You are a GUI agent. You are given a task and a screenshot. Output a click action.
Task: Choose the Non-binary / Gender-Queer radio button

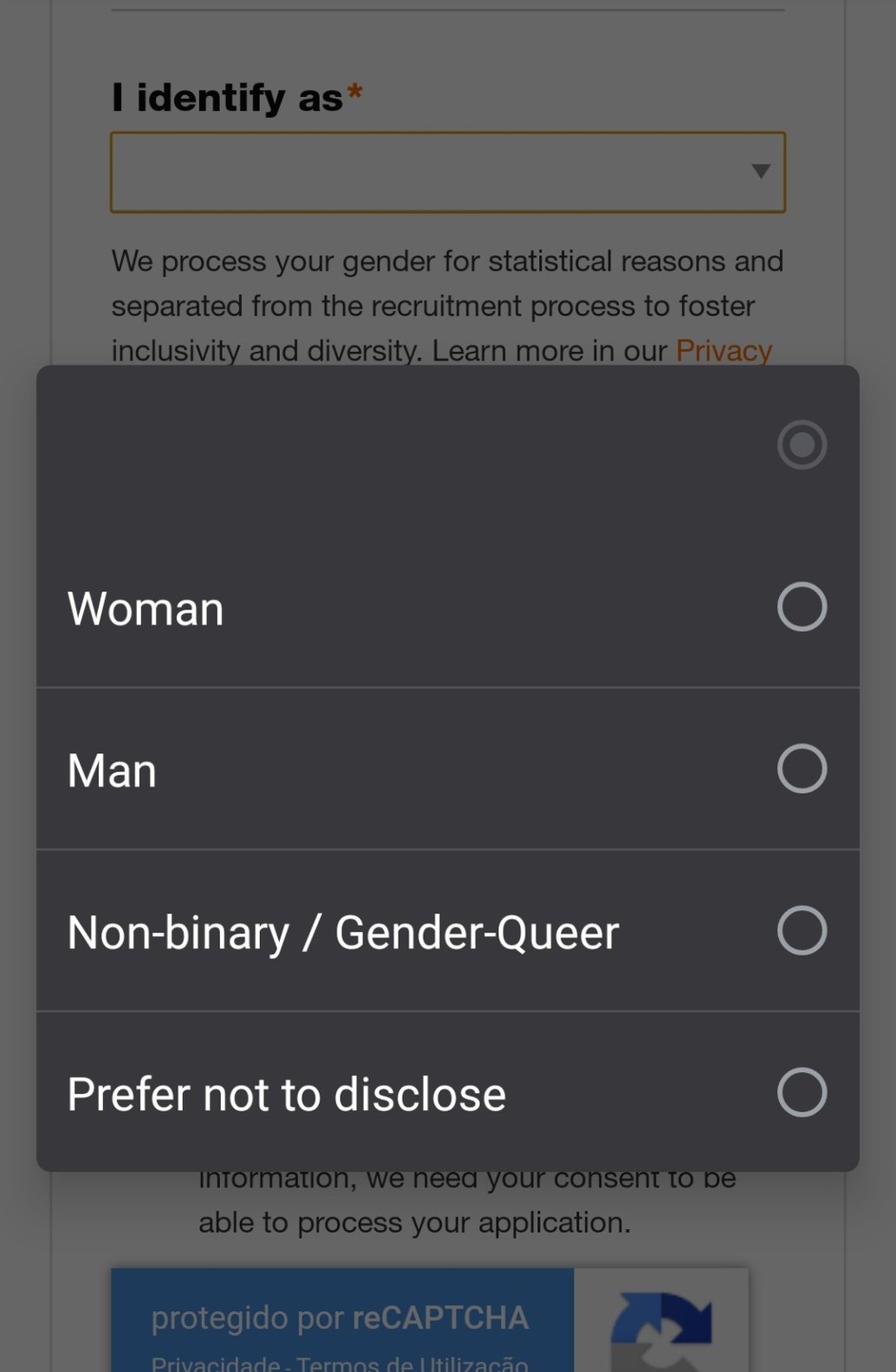(x=802, y=931)
